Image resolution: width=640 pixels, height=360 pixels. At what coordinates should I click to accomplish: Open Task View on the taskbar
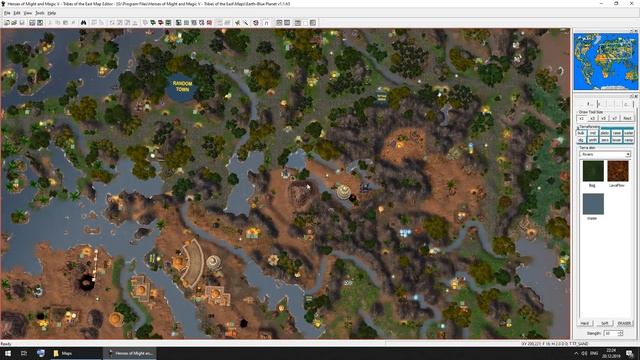24,353
